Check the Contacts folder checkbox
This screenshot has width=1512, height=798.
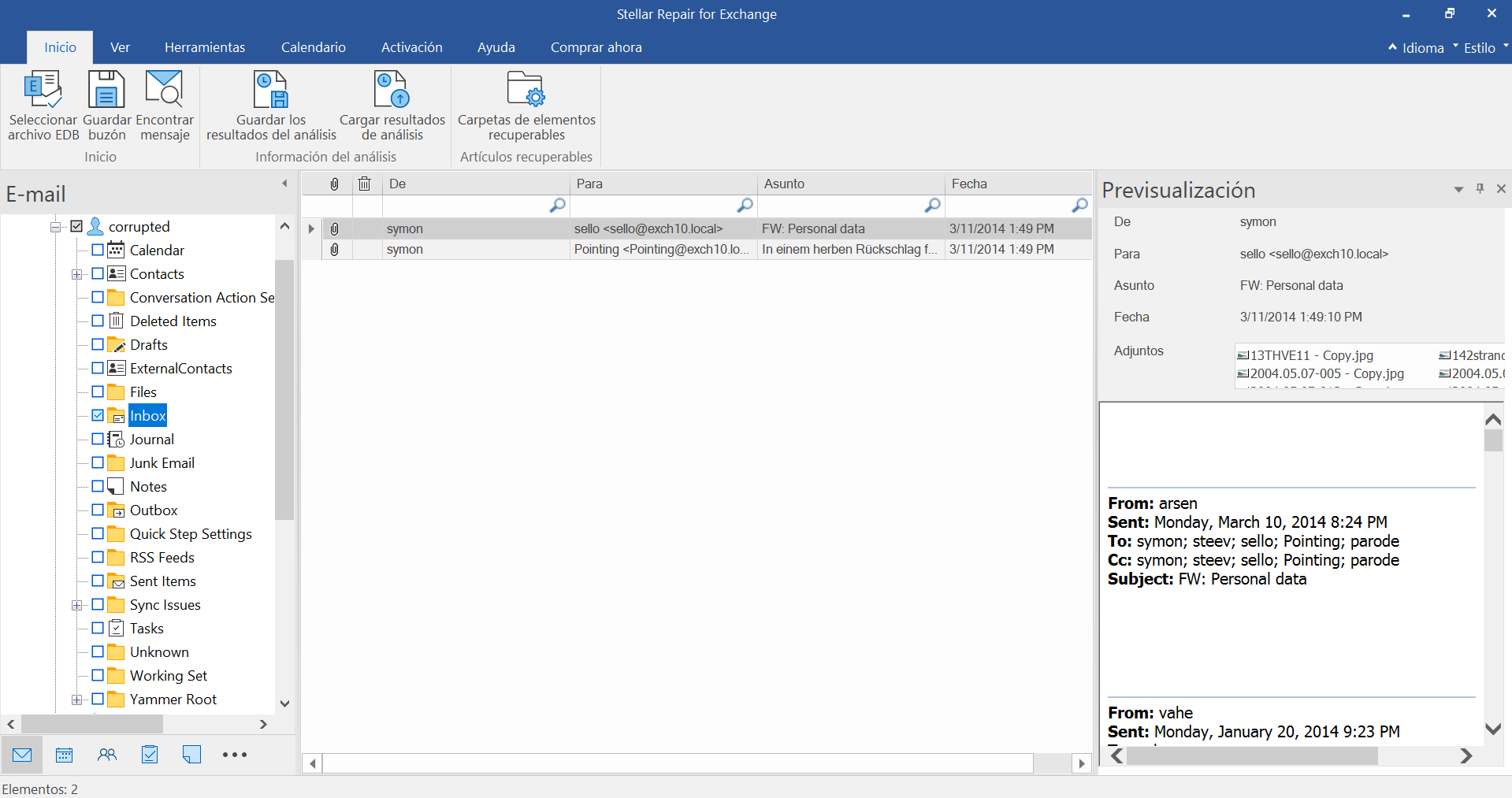(98, 273)
